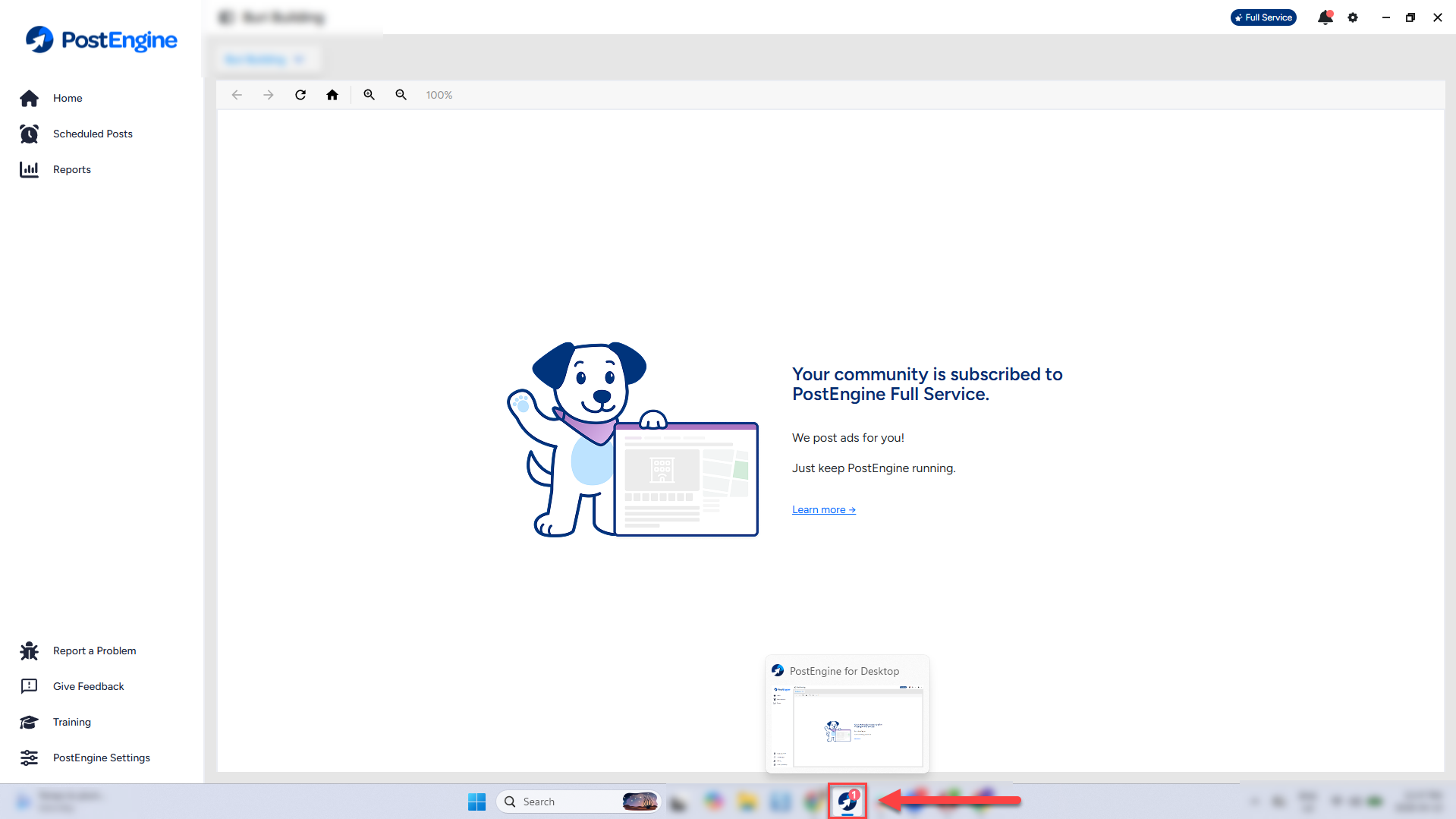The height and width of the screenshot is (819, 1456).
Task: Open PostEngine Settings
Action: tap(102, 758)
